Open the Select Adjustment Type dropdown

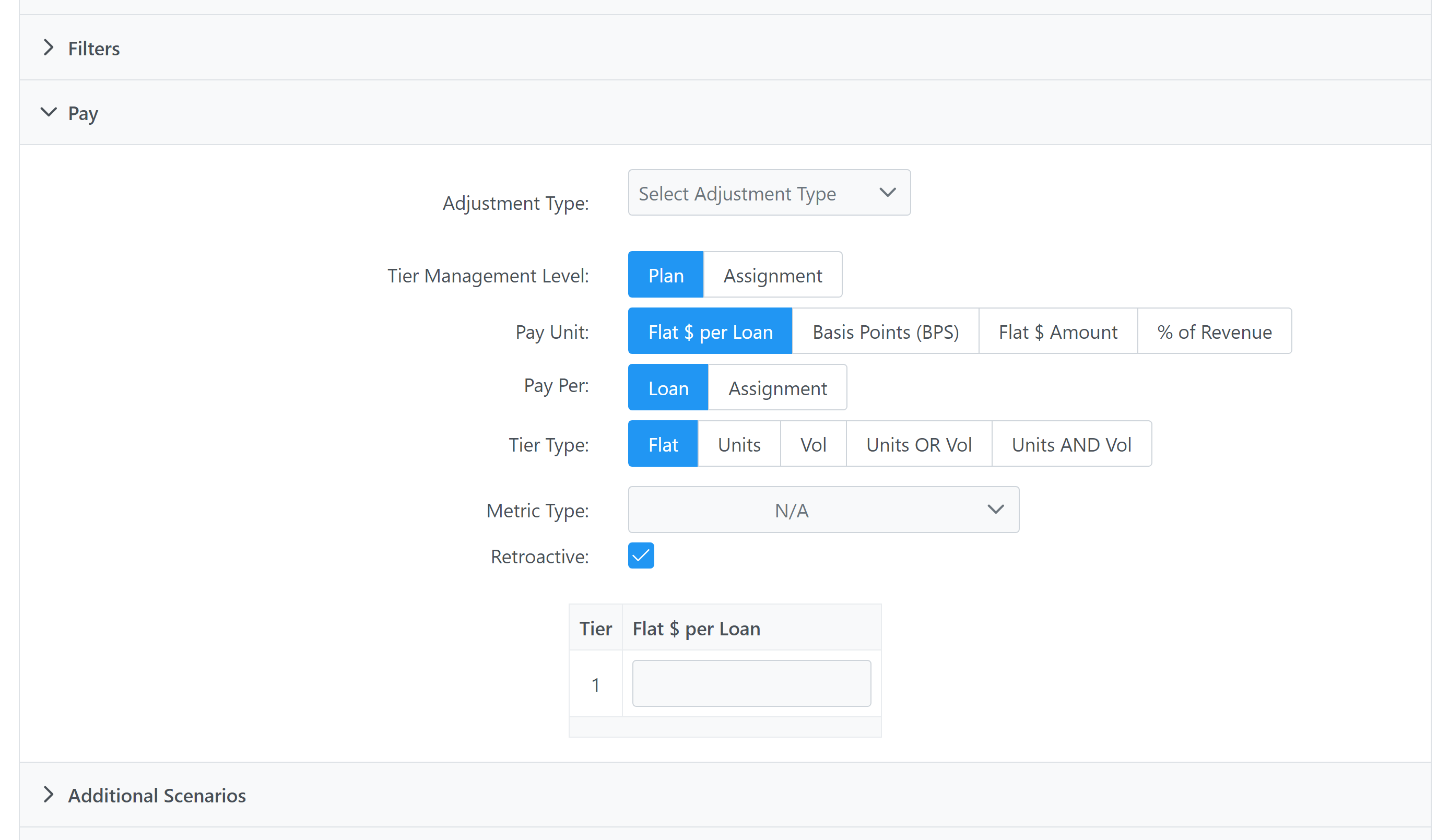click(769, 193)
